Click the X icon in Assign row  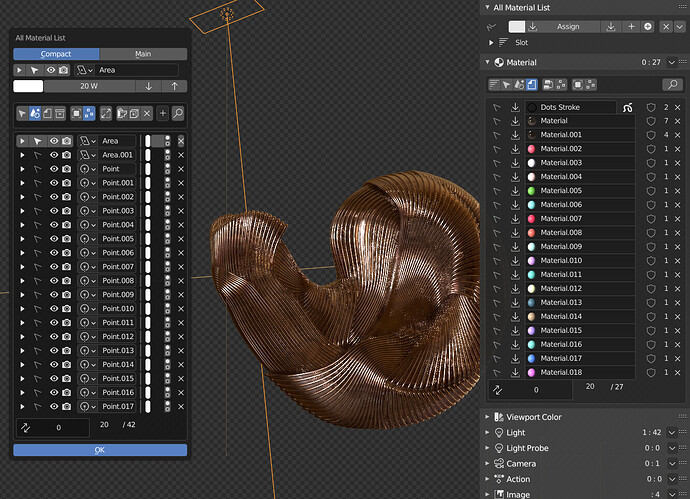(x=666, y=26)
